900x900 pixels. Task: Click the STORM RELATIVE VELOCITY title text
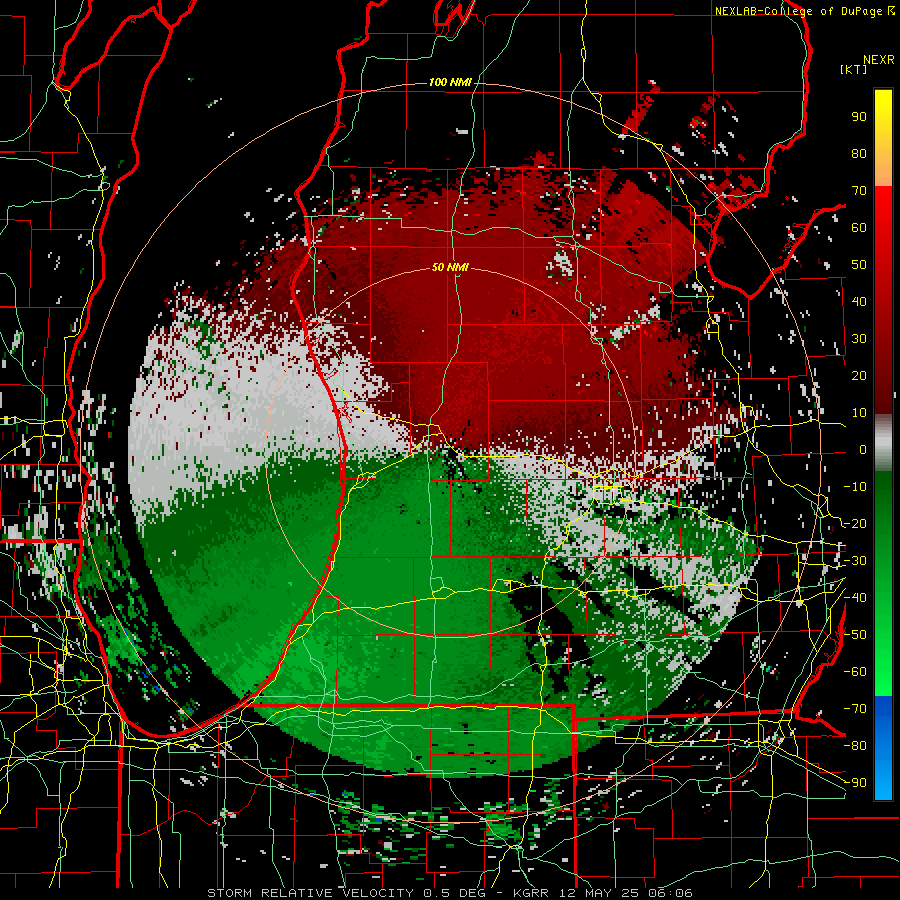point(310,893)
